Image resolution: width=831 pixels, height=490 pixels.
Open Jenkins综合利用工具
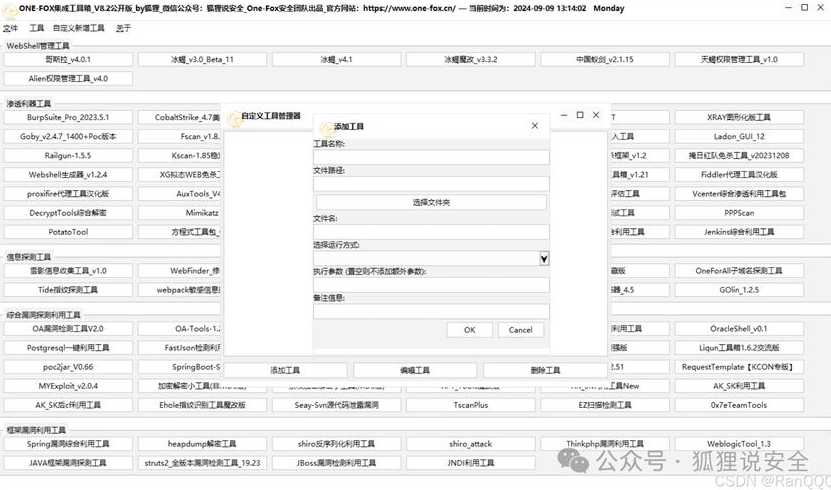coord(739,231)
